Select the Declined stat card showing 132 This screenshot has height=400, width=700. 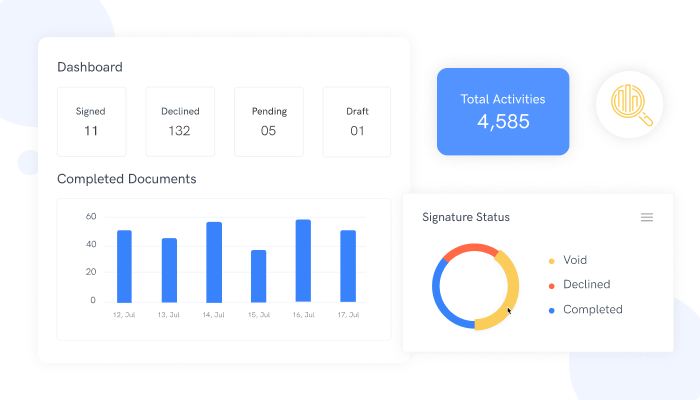(180, 121)
